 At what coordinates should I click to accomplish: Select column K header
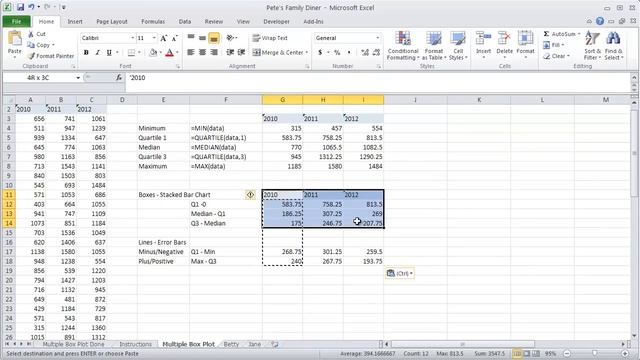click(x=479, y=100)
